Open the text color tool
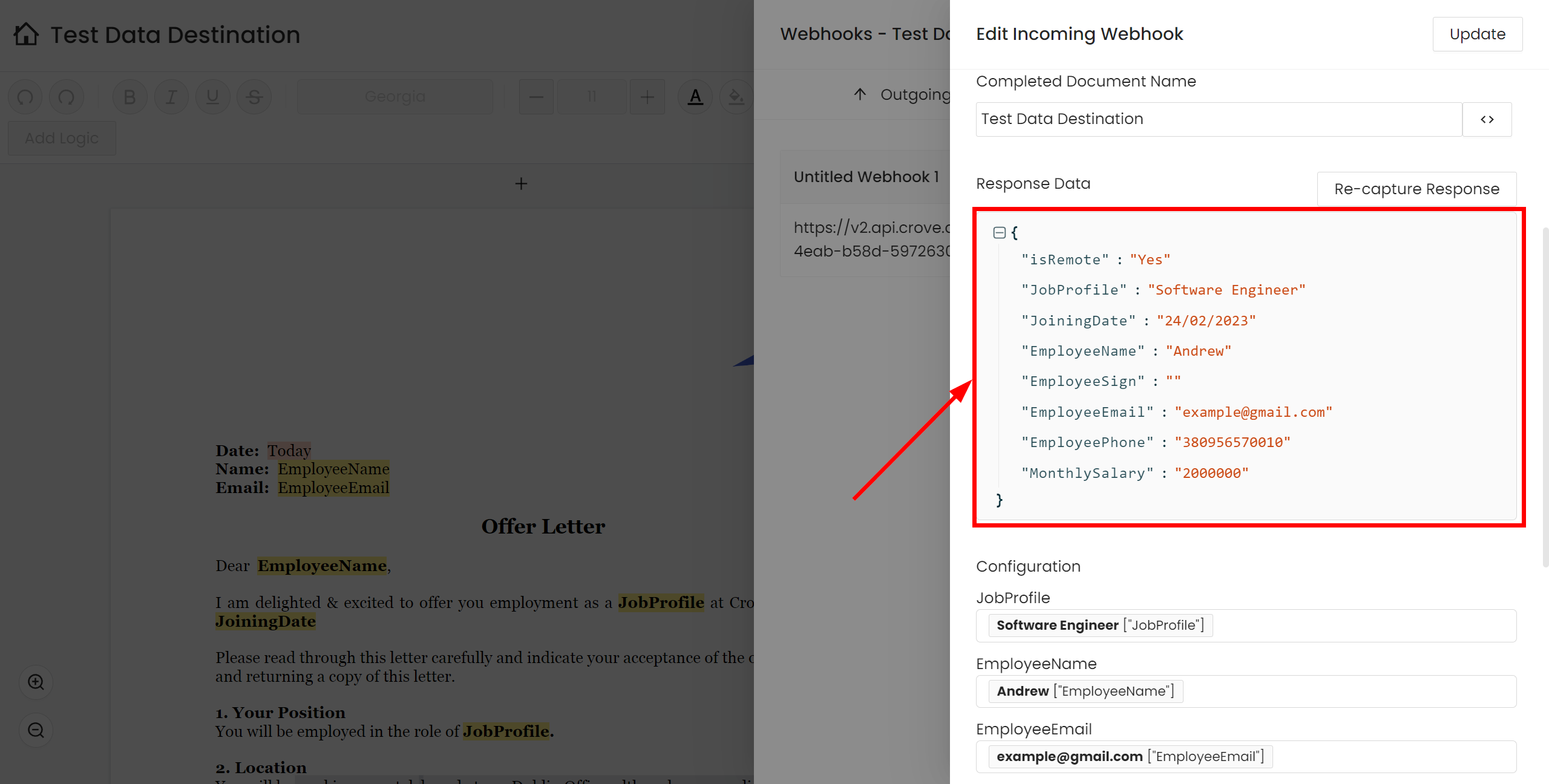Viewport: 1549px width, 784px height. (x=695, y=97)
